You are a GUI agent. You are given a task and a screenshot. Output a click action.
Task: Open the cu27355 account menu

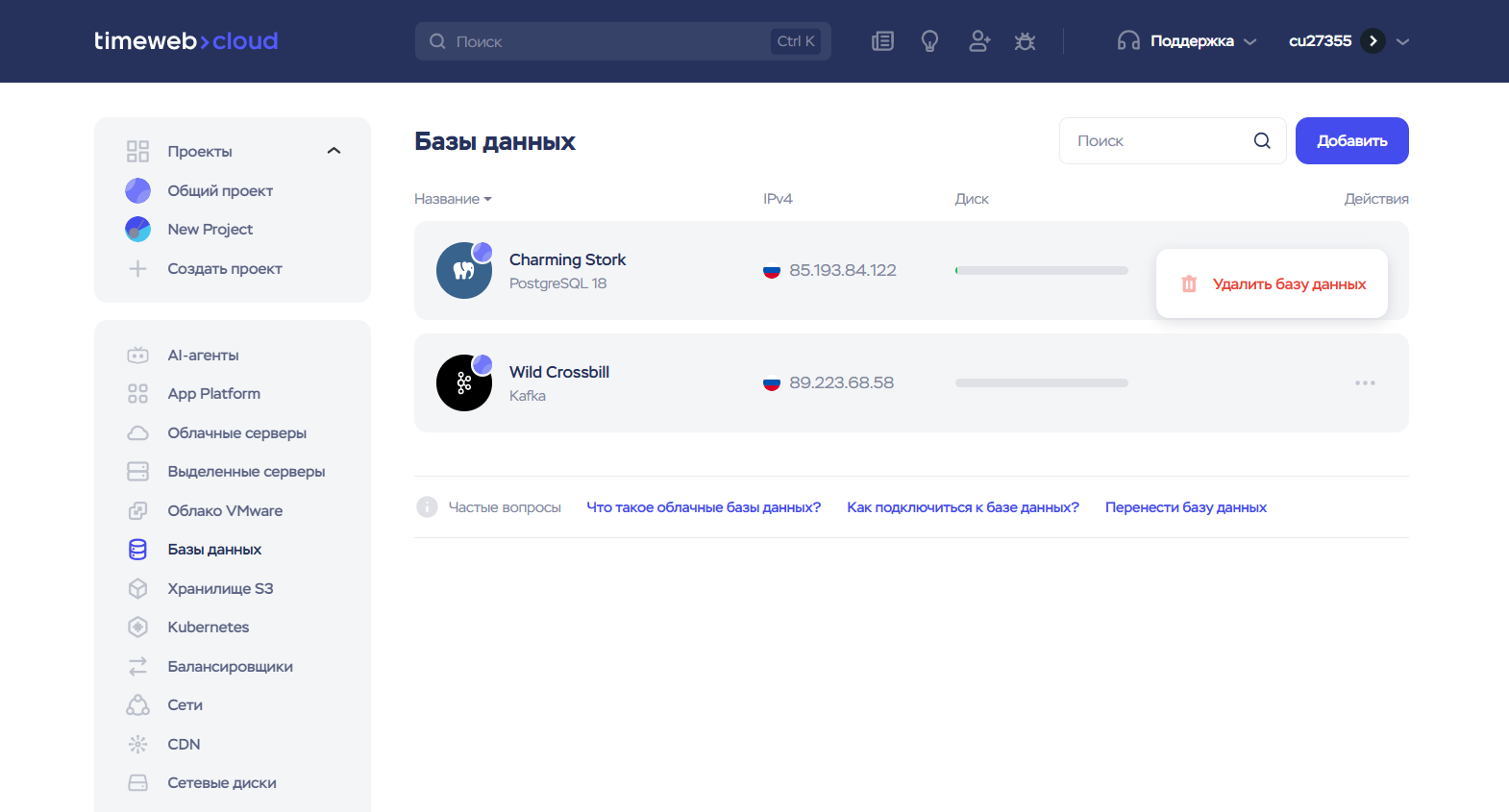[1348, 41]
